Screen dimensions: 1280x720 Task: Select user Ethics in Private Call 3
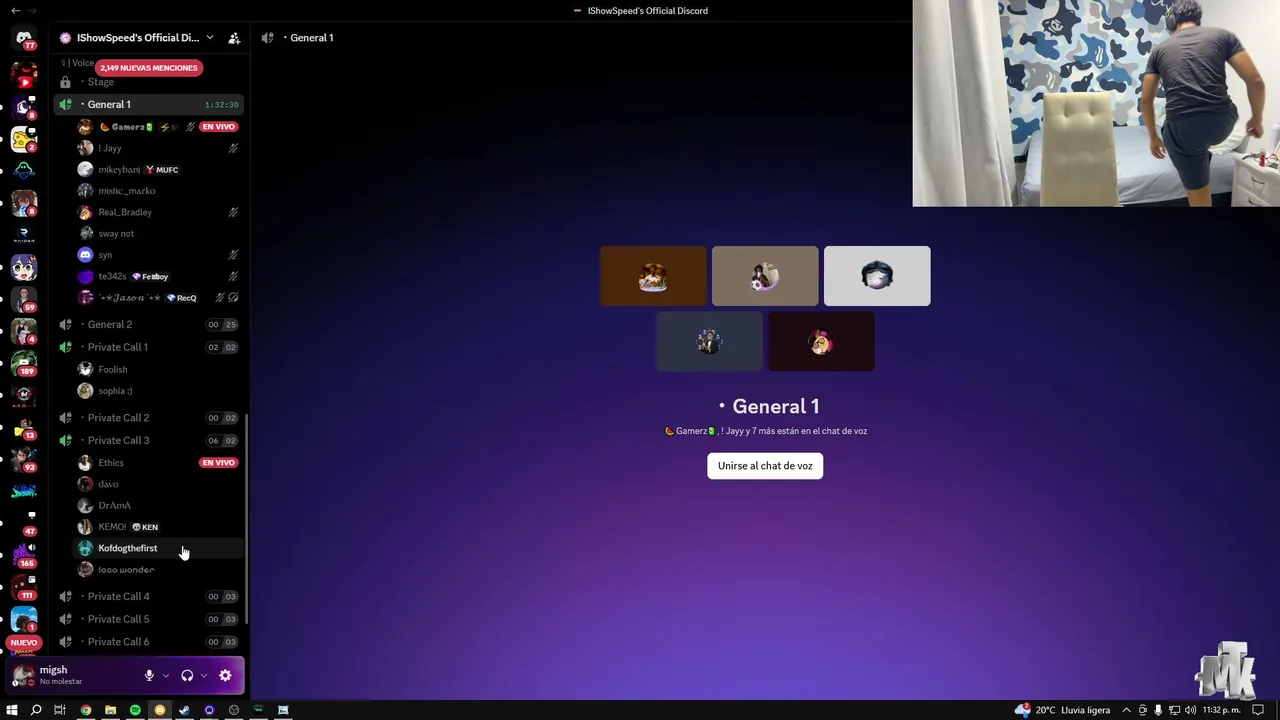click(158, 463)
